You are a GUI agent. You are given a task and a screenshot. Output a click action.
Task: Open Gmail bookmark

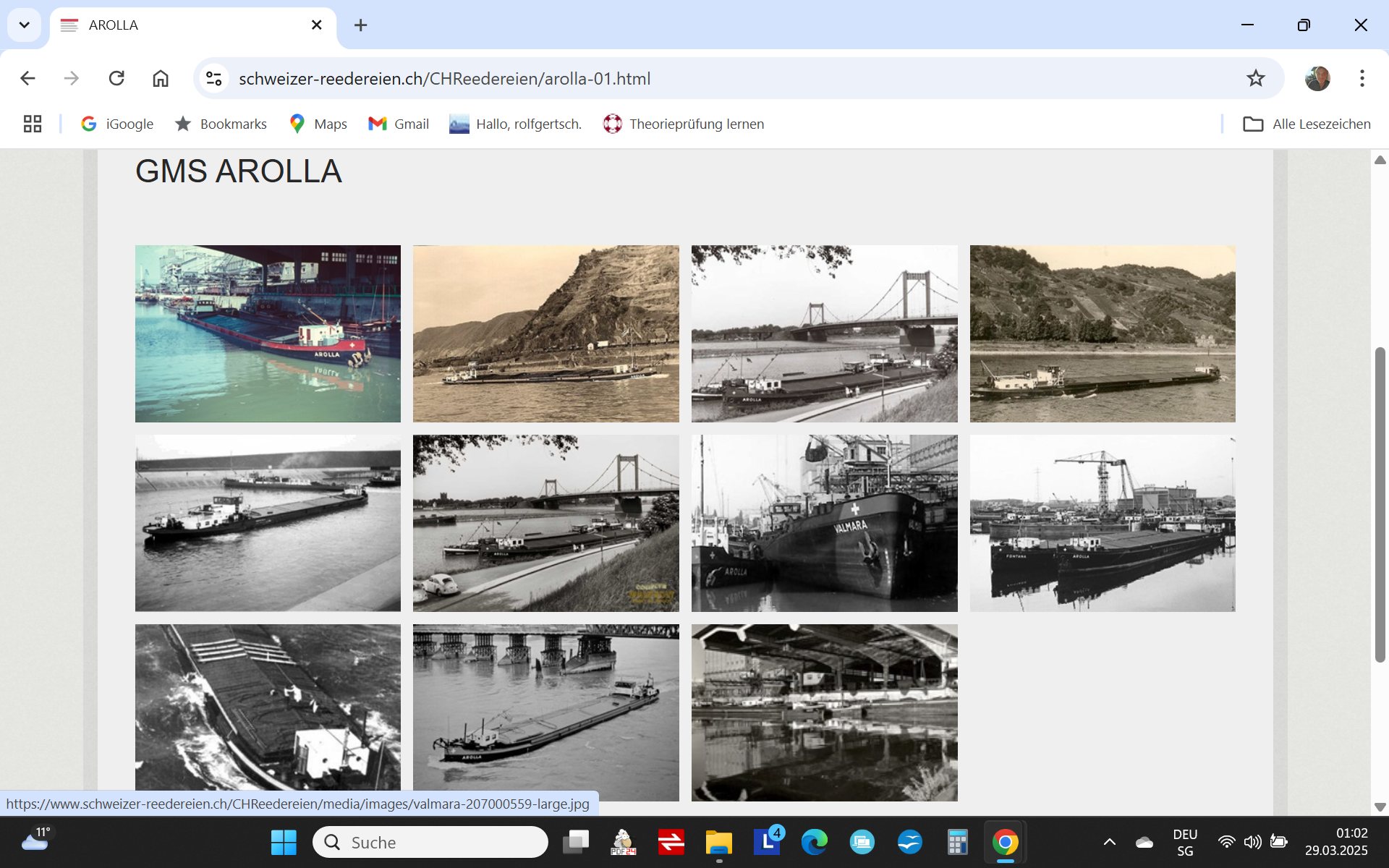pos(399,124)
